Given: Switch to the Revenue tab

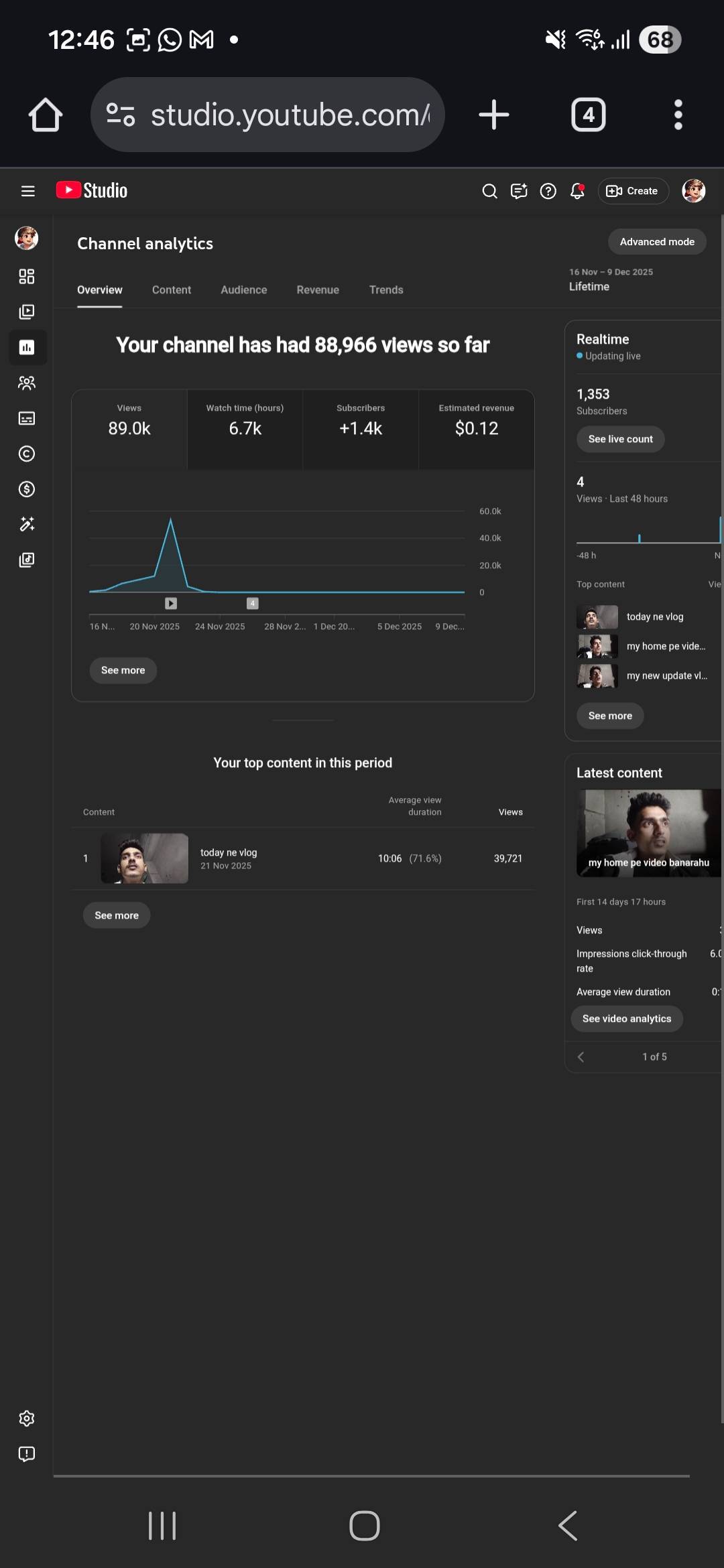Looking at the screenshot, I should 318,289.
